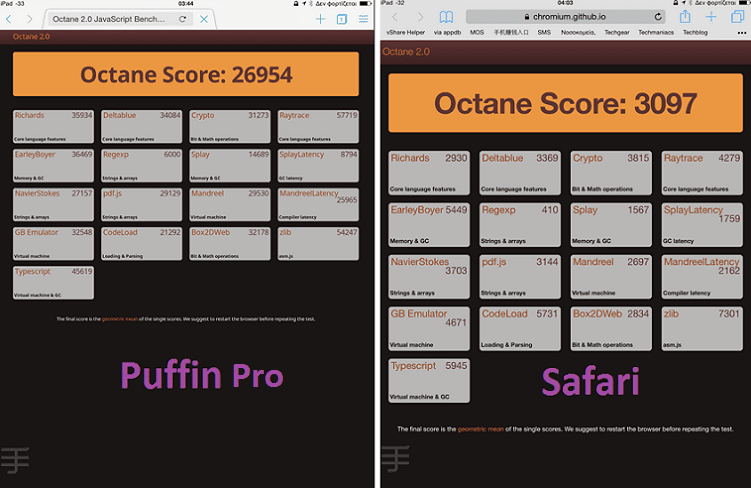Select pdf.js 29129 result box
Screen dimensions: 751x488
point(141,204)
